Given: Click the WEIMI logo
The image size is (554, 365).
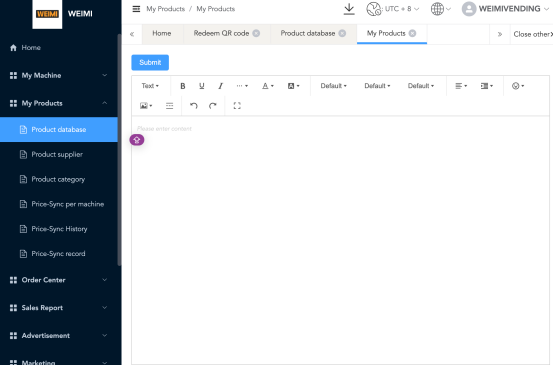Looking at the screenshot, I should tap(47, 14).
